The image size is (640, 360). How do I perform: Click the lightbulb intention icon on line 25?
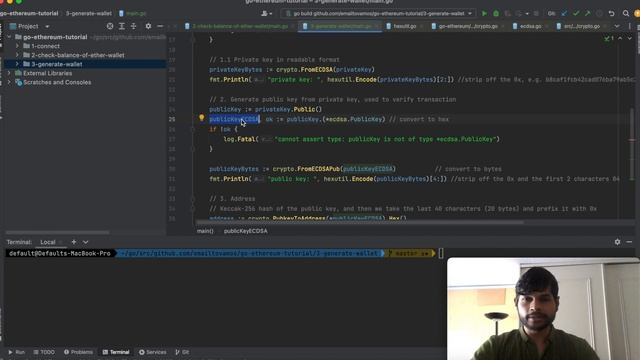tap(201, 118)
